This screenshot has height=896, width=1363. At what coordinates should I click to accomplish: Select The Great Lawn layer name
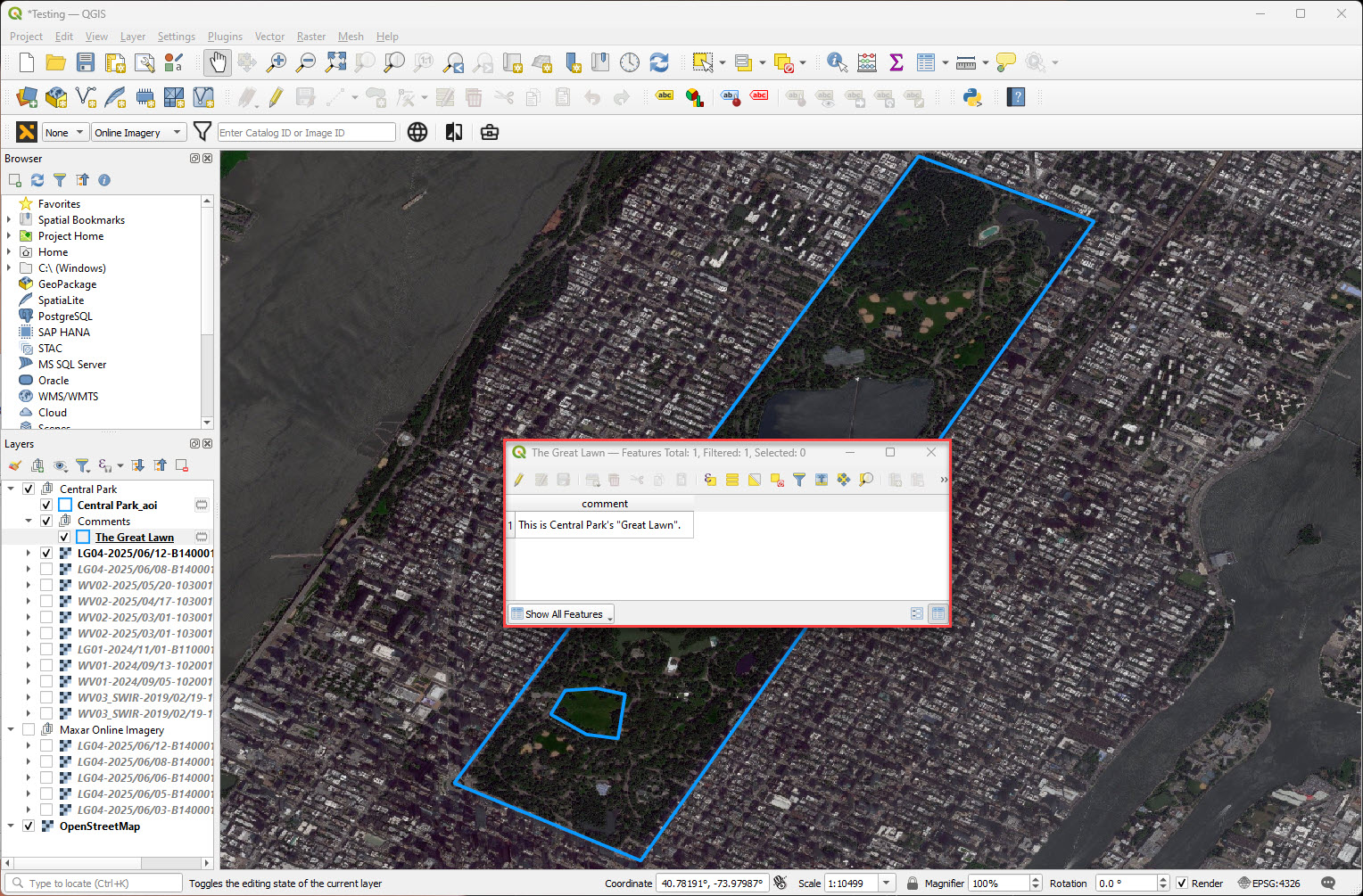[135, 537]
